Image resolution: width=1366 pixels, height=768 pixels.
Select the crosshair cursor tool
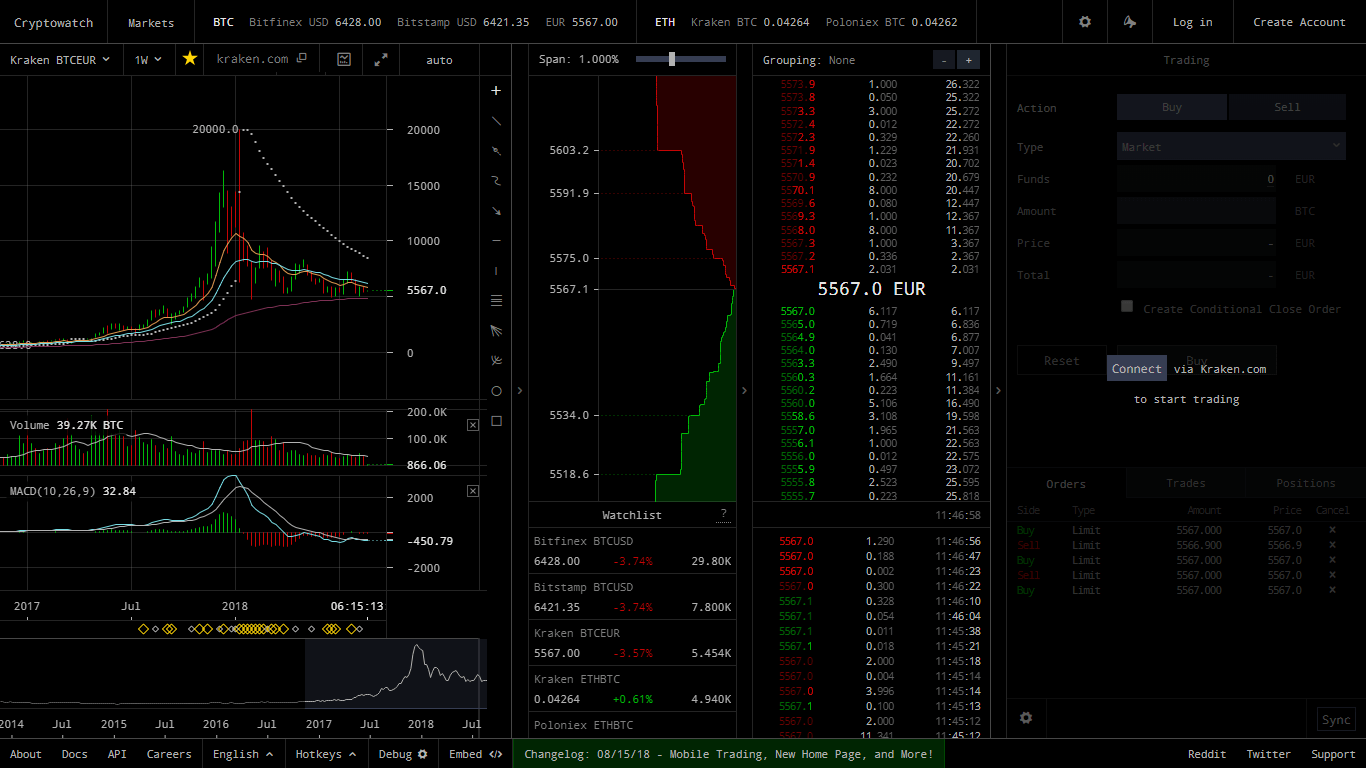pyautogui.click(x=496, y=91)
